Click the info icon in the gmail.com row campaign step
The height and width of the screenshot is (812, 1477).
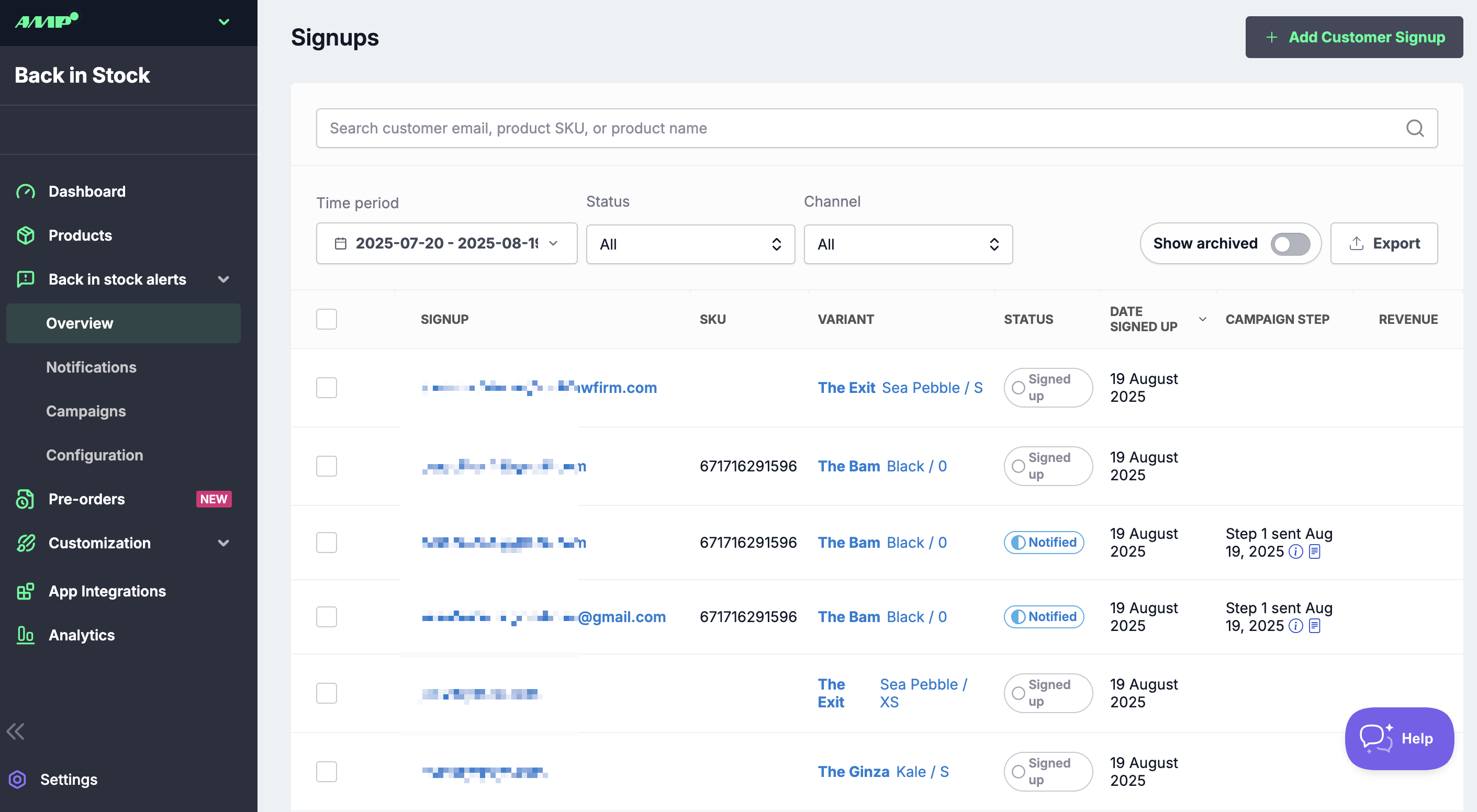(1295, 626)
